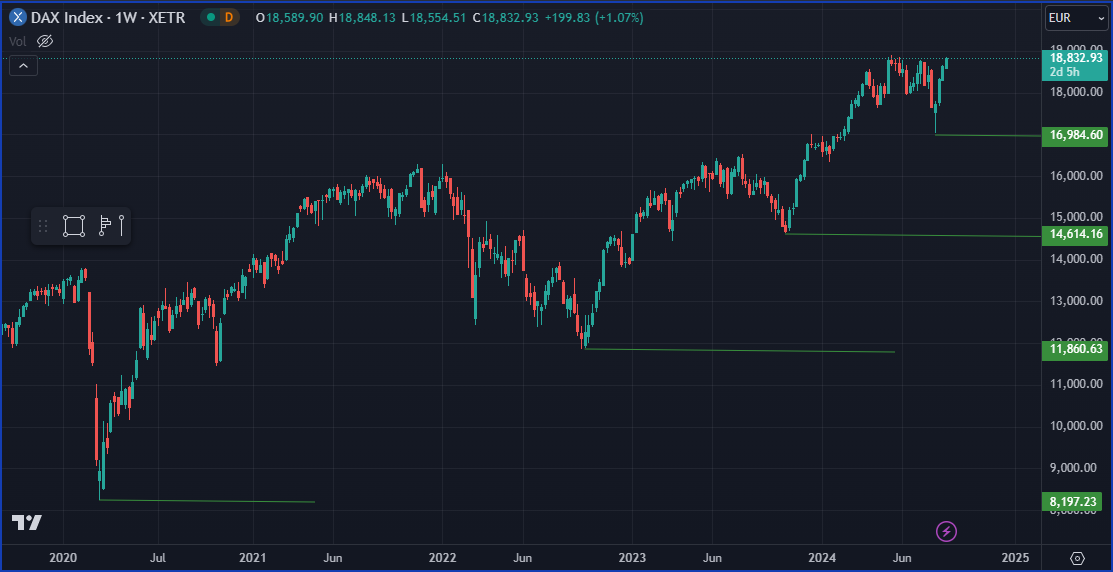Select the rectangle selection tool
Screen dimensions: 1113x572
pyautogui.click(x=74, y=226)
